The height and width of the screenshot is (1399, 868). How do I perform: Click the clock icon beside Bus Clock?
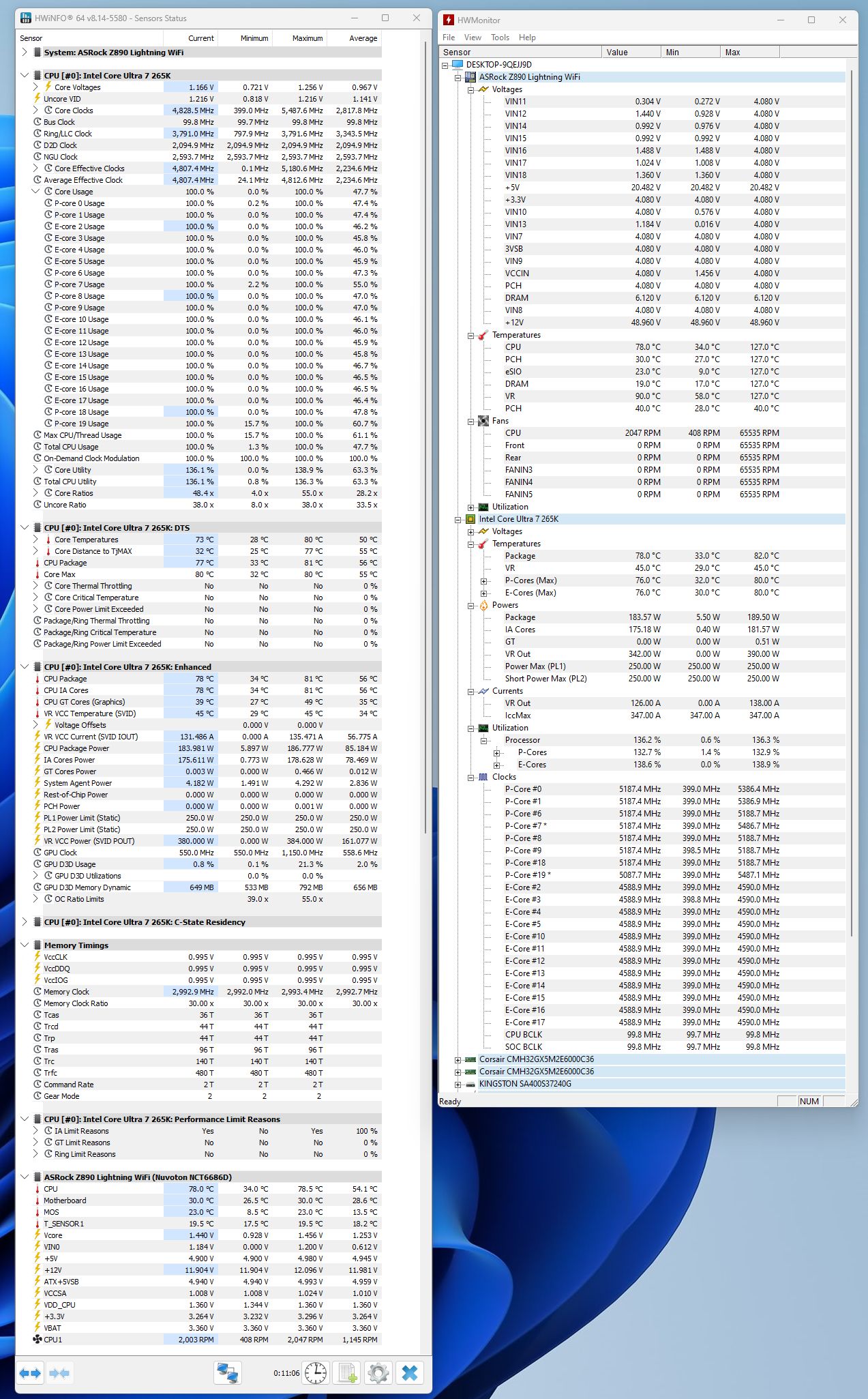coord(38,122)
